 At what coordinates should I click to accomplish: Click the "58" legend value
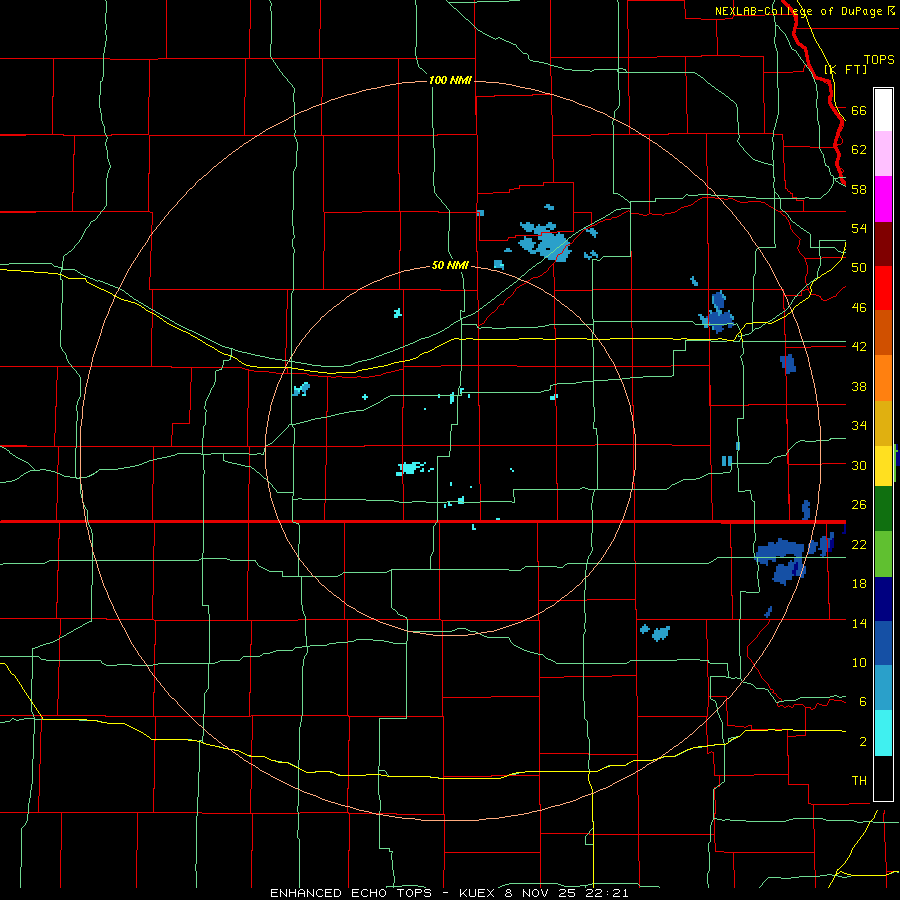point(859,189)
